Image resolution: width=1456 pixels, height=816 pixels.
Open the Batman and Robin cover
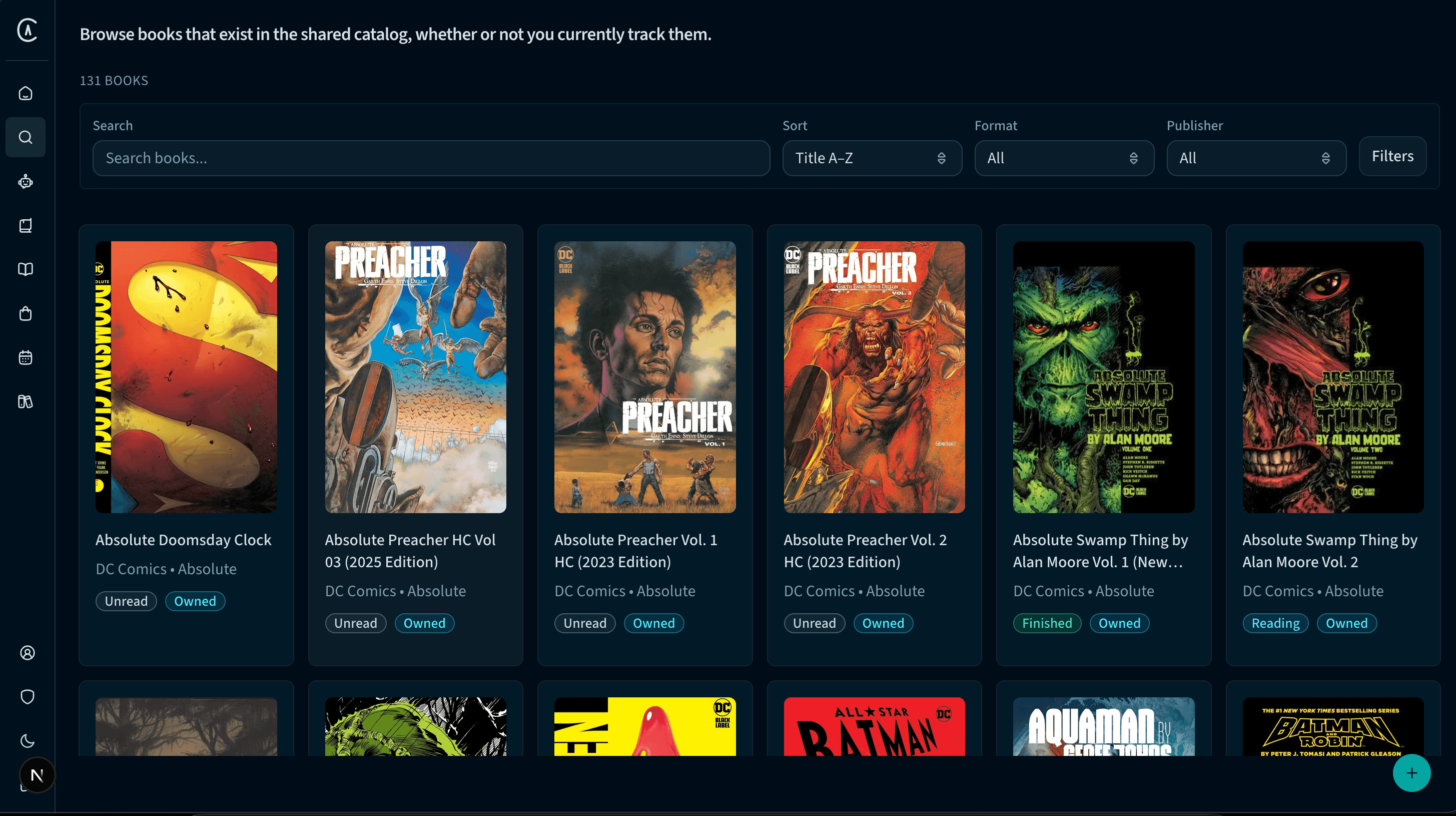[1333, 727]
